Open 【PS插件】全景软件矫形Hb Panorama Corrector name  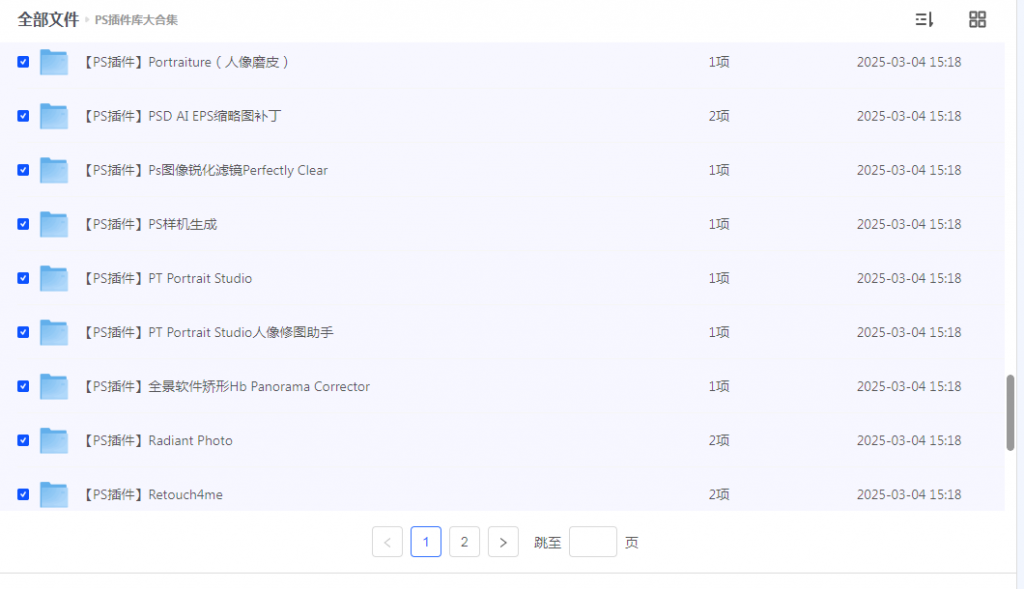click(225, 387)
